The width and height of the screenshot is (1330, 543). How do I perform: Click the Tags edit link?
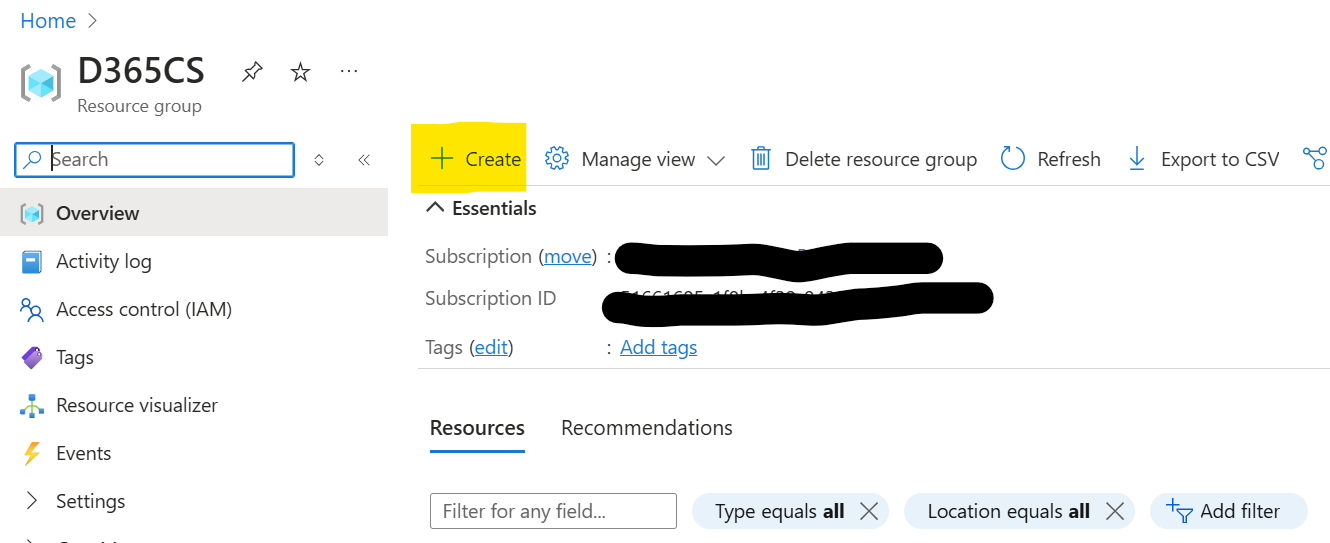coord(491,348)
